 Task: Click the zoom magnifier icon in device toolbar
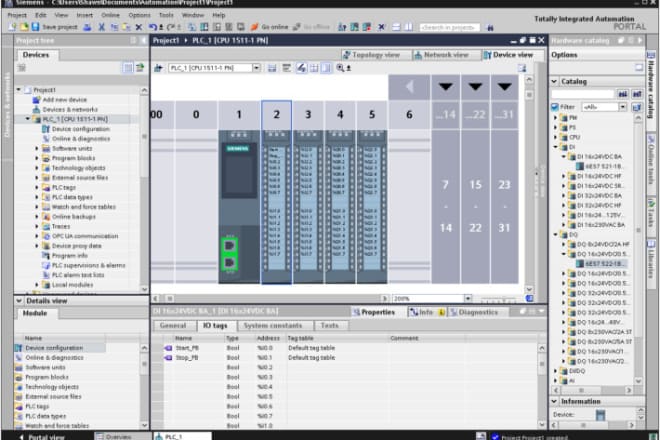click(x=340, y=68)
